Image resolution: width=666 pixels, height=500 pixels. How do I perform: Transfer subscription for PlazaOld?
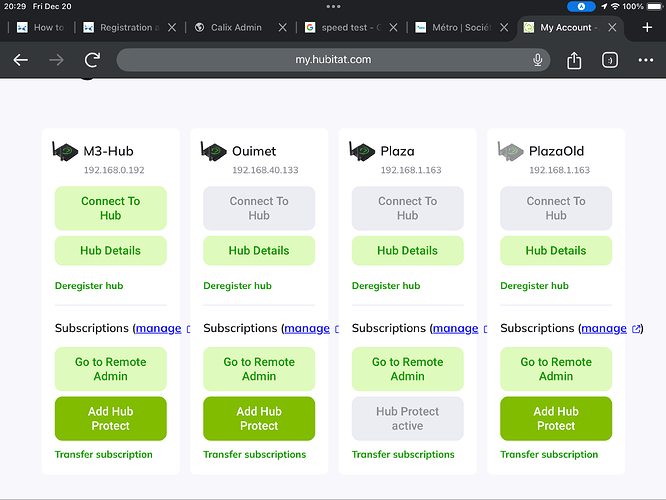click(x=549, y=455)
